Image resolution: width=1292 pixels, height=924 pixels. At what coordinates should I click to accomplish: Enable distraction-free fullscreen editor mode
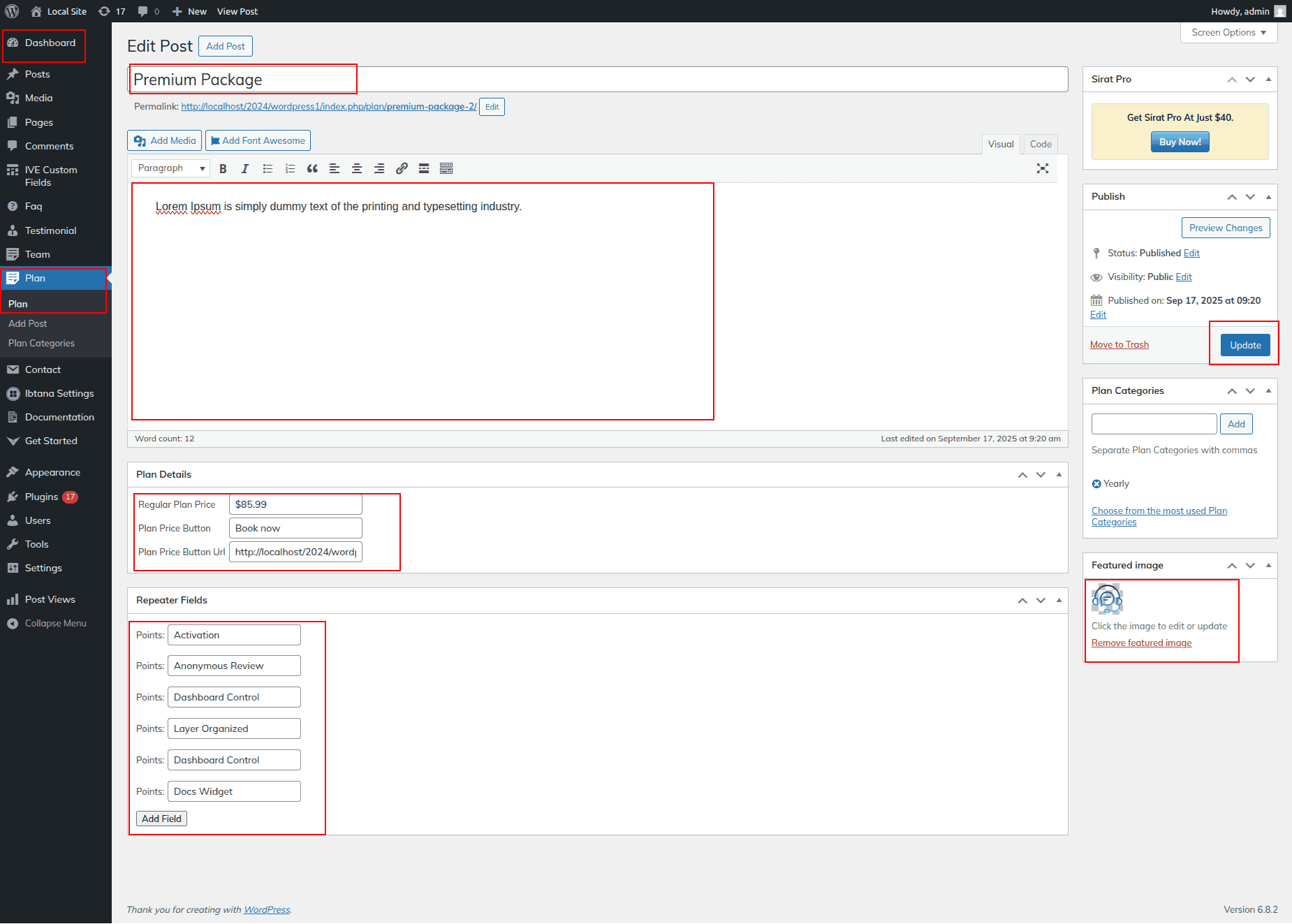1043,168
